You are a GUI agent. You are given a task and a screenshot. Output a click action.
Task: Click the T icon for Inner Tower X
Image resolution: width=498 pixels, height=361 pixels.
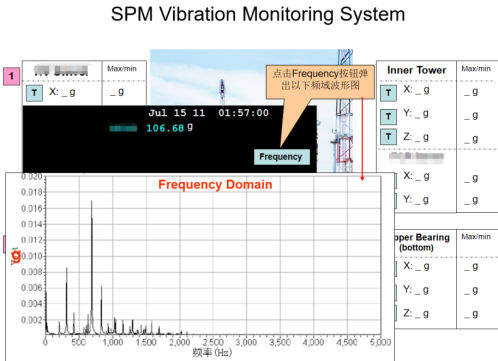[388, 93]
